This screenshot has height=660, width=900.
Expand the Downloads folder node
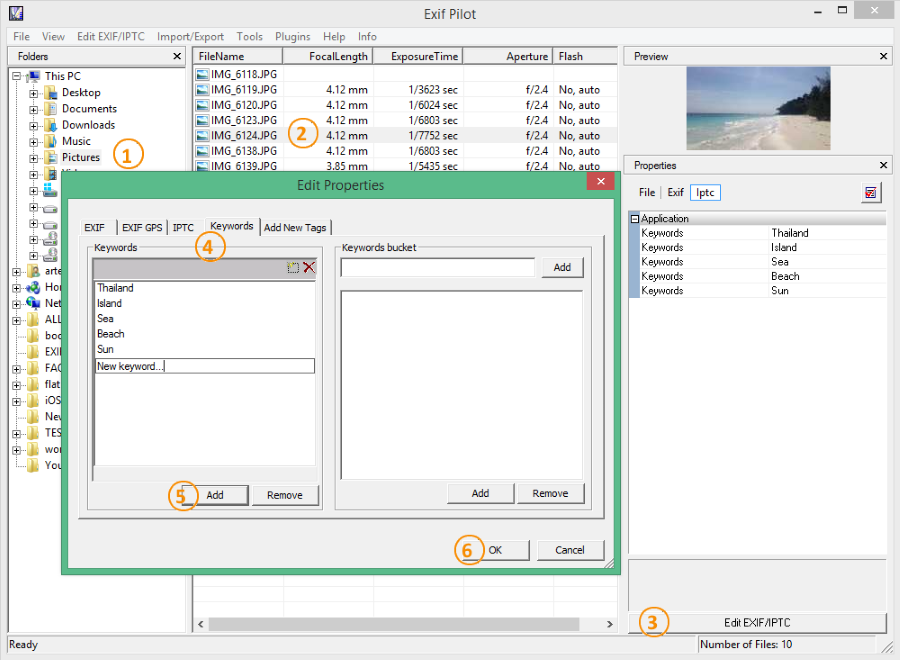tap(34, 125)
